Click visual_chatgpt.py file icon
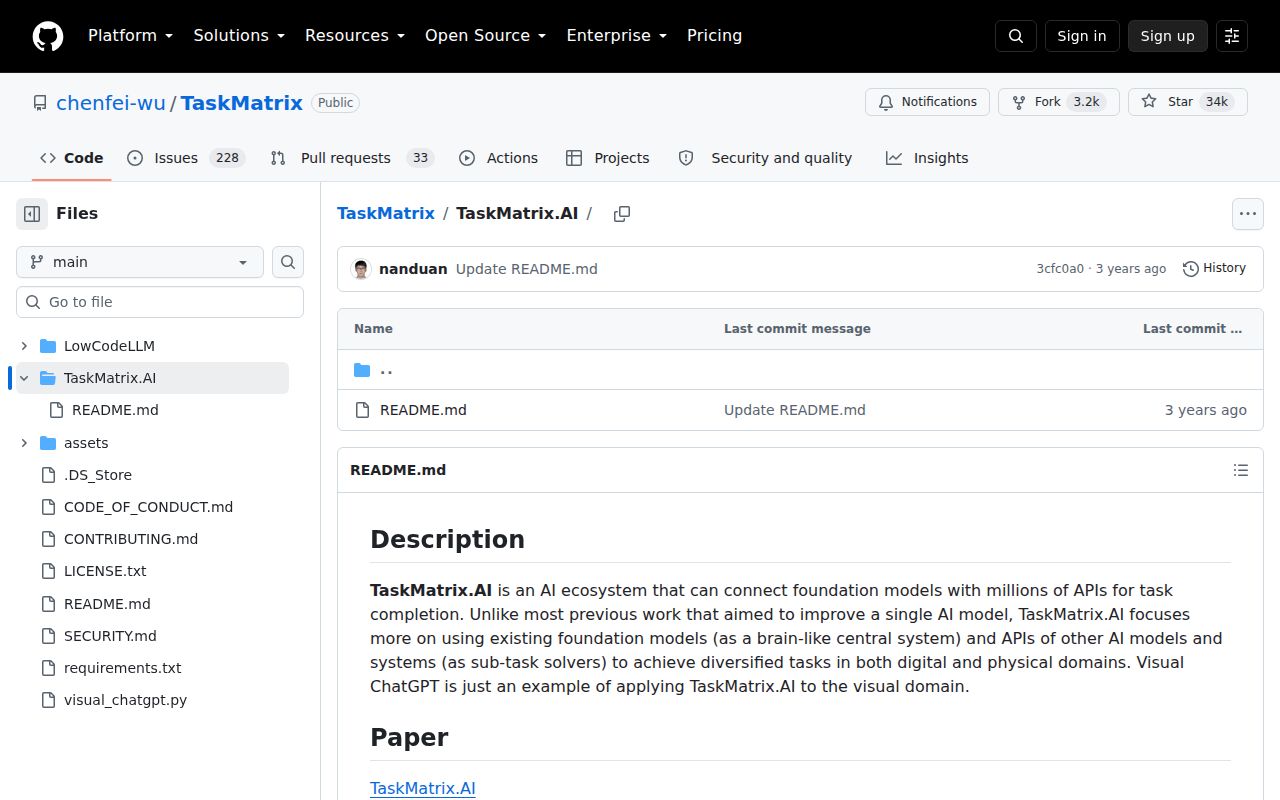The width and height of the screenshot is (1280, 800). coord(48,700)
